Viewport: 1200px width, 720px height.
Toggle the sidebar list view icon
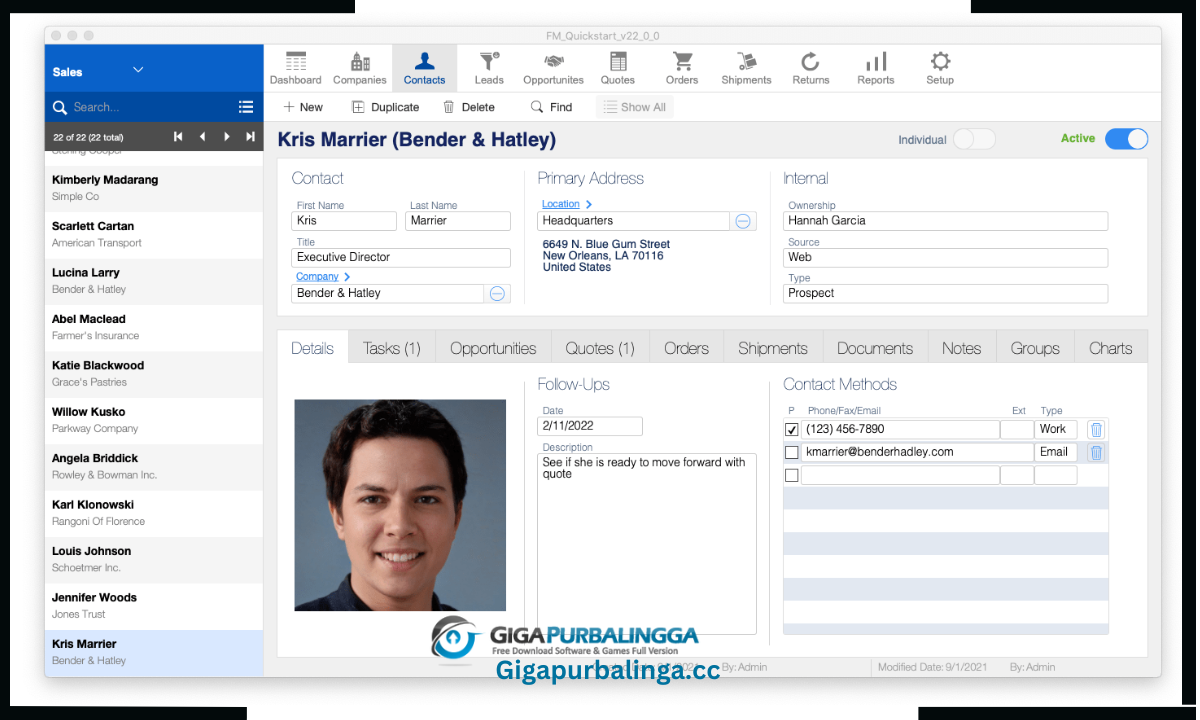246,107
